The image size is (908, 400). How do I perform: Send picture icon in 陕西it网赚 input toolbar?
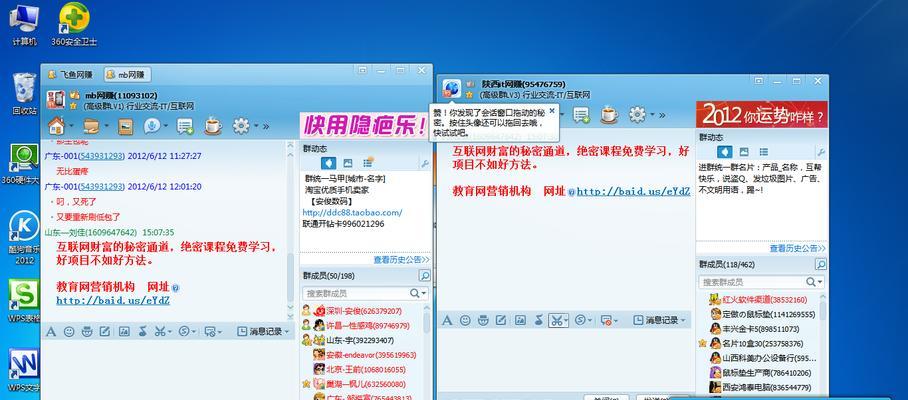pos(521,320)
